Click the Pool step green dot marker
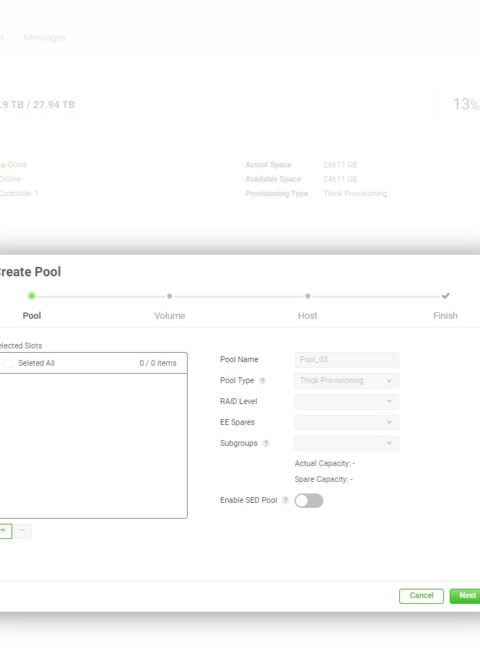This screenshot has height=650, width=480. coord(32,296)
